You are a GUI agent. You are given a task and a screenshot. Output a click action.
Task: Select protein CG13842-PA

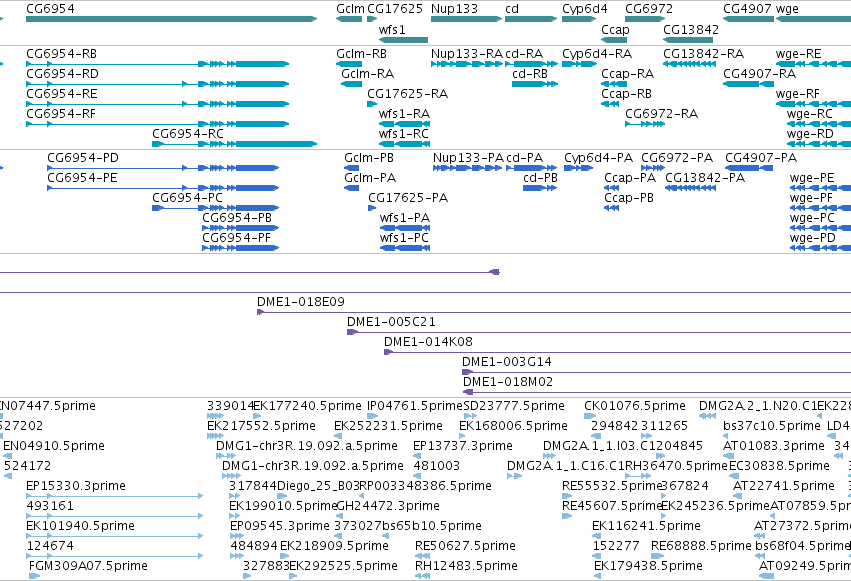pos(690,188)
